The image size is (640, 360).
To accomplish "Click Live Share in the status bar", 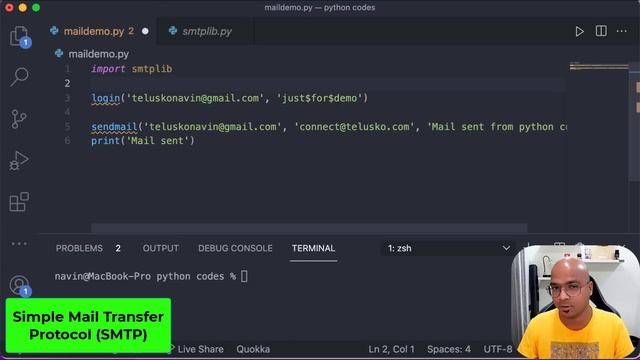I will coord(197,349).
